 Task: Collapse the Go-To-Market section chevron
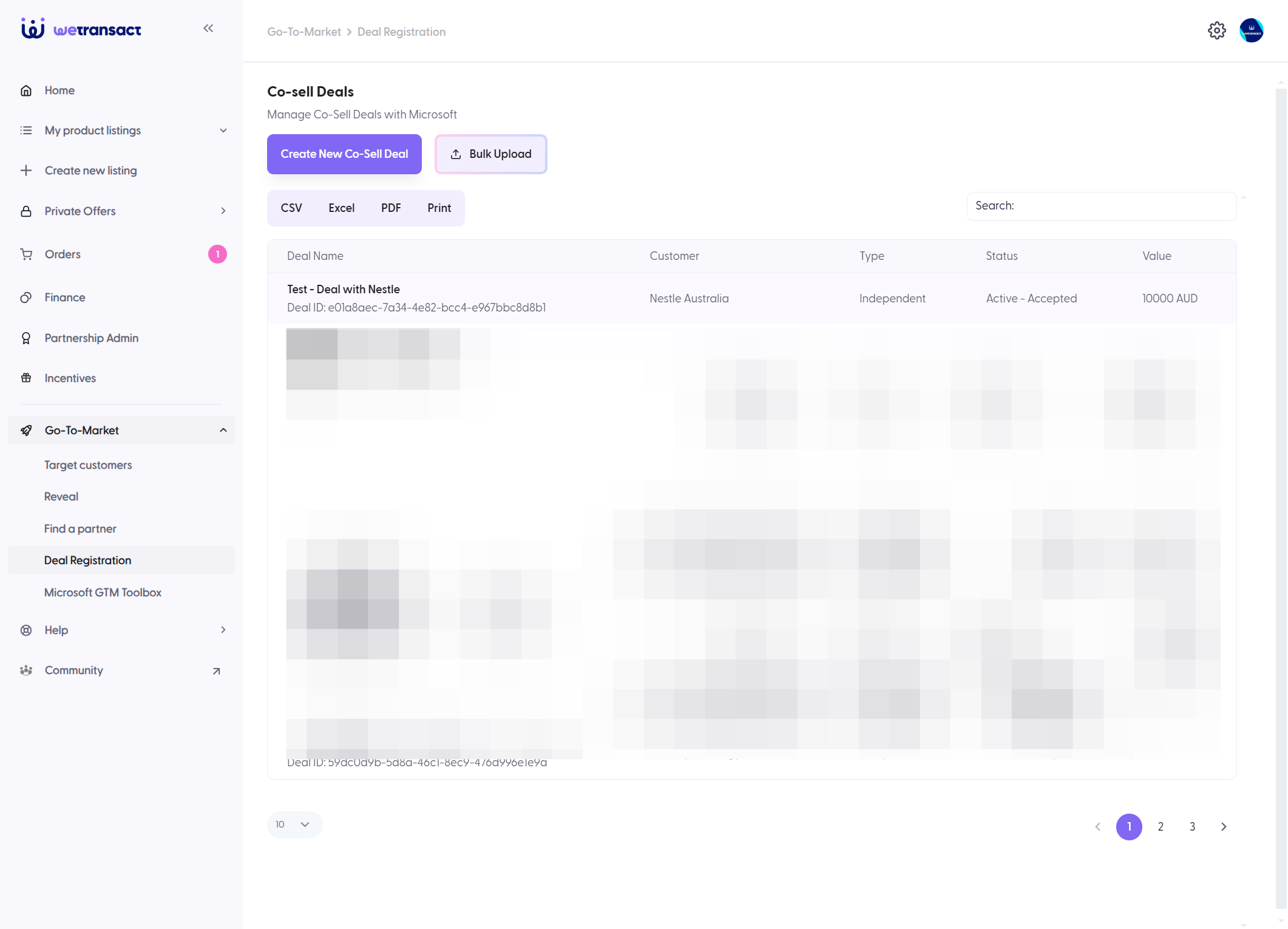point(223,430)
